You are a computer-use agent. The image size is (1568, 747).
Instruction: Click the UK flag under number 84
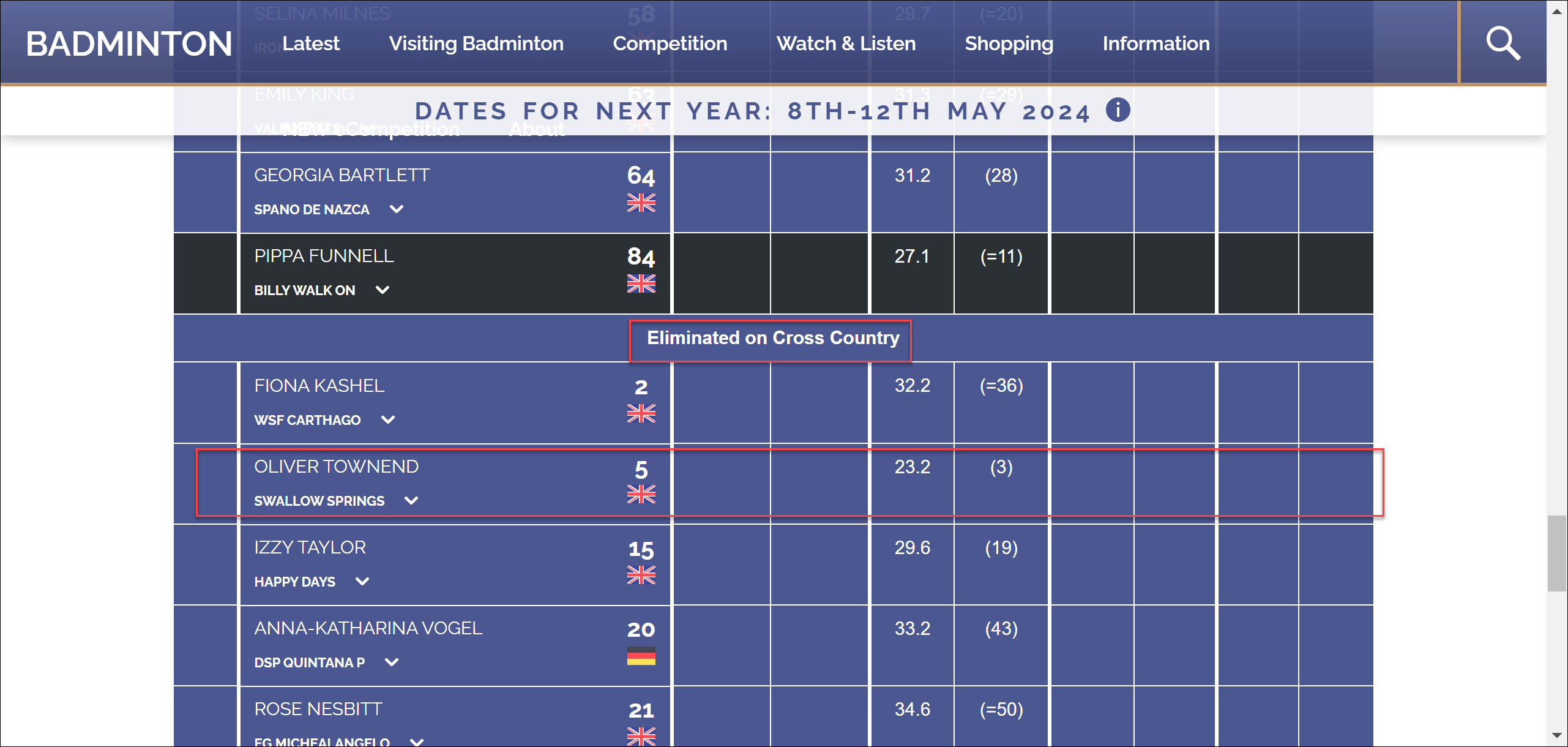(641, 283)
